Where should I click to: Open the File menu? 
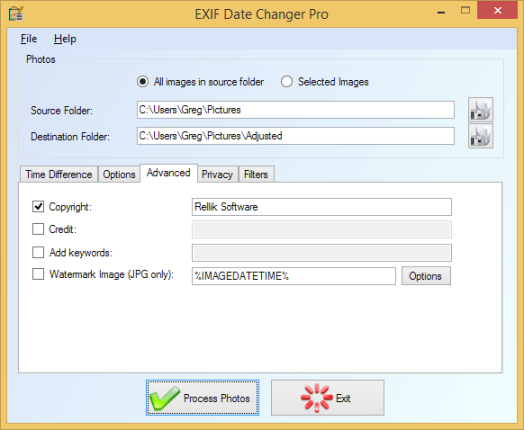point(29,39)
